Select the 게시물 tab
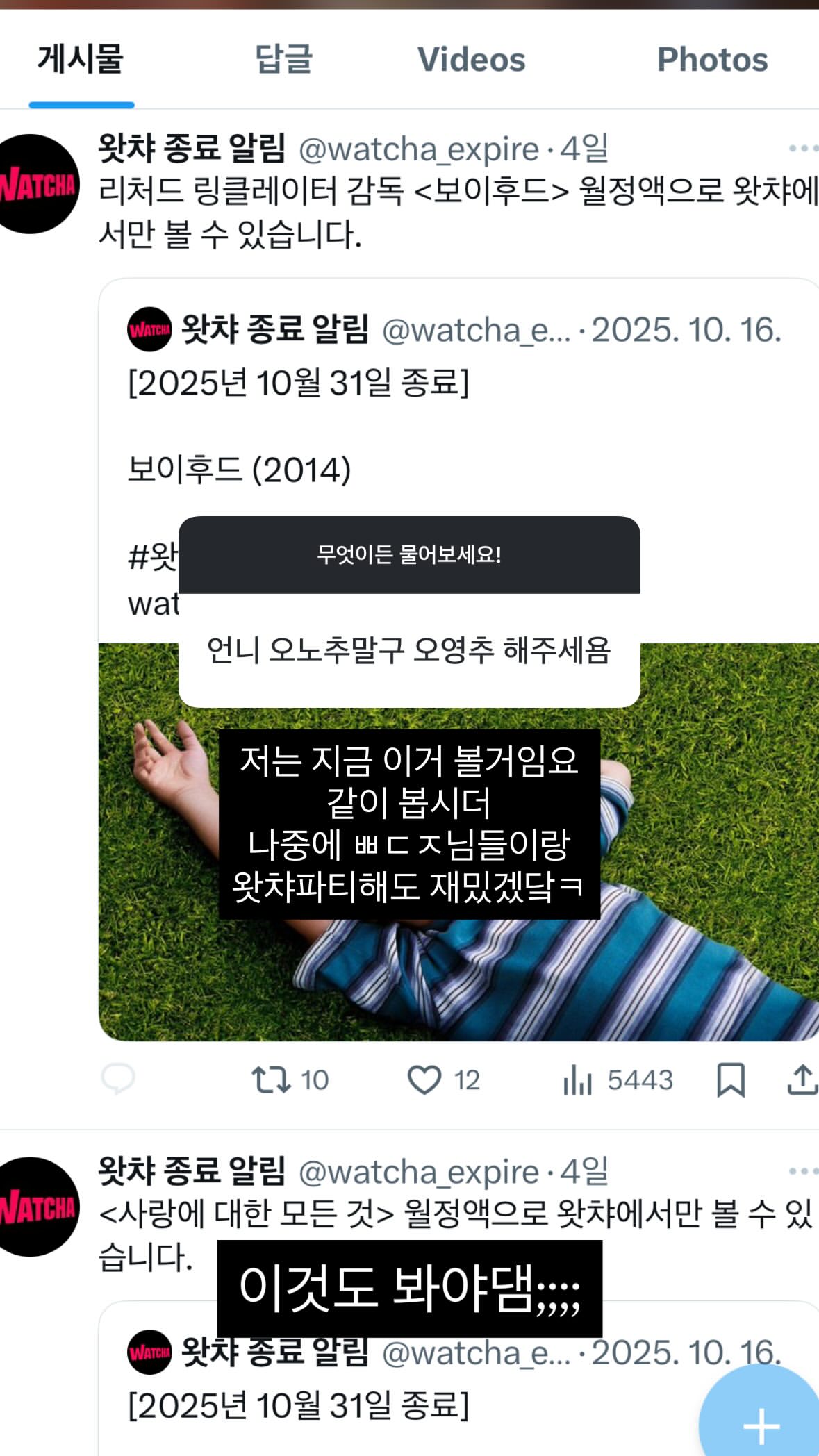The image size is (819, 1456). point(81,59)
